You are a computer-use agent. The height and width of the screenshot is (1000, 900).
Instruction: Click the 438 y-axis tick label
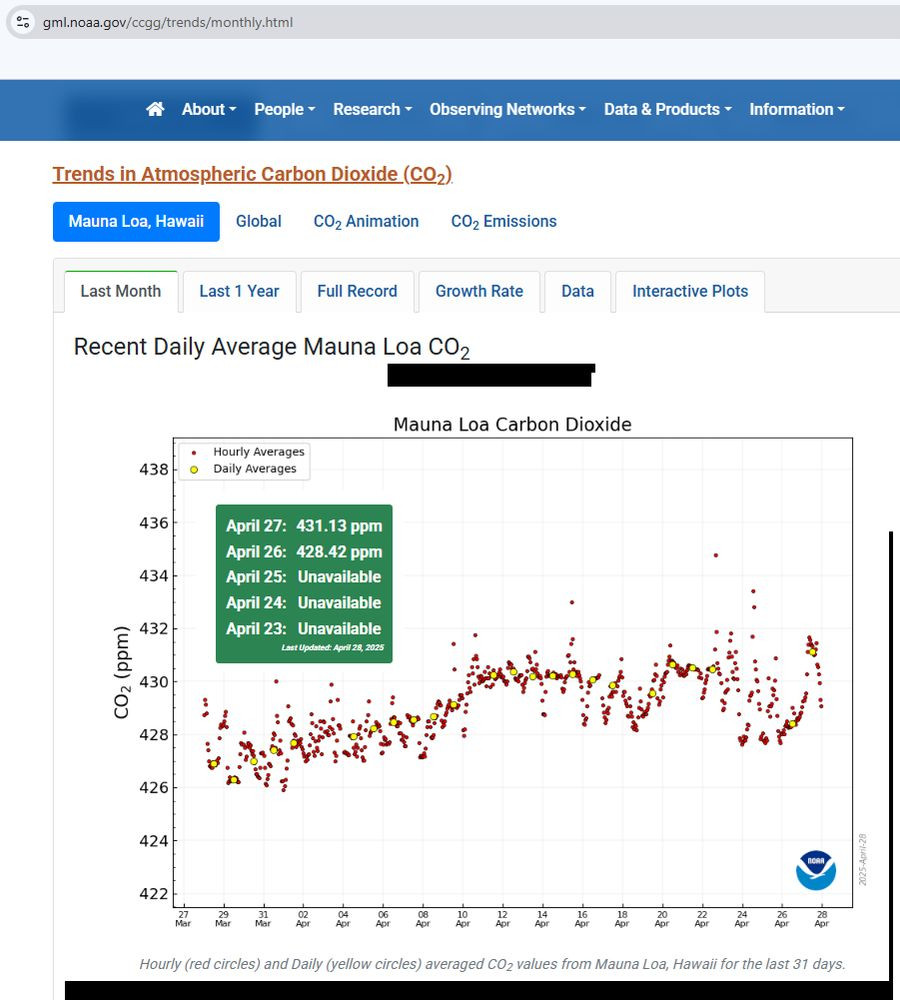[x=154, y=469]
